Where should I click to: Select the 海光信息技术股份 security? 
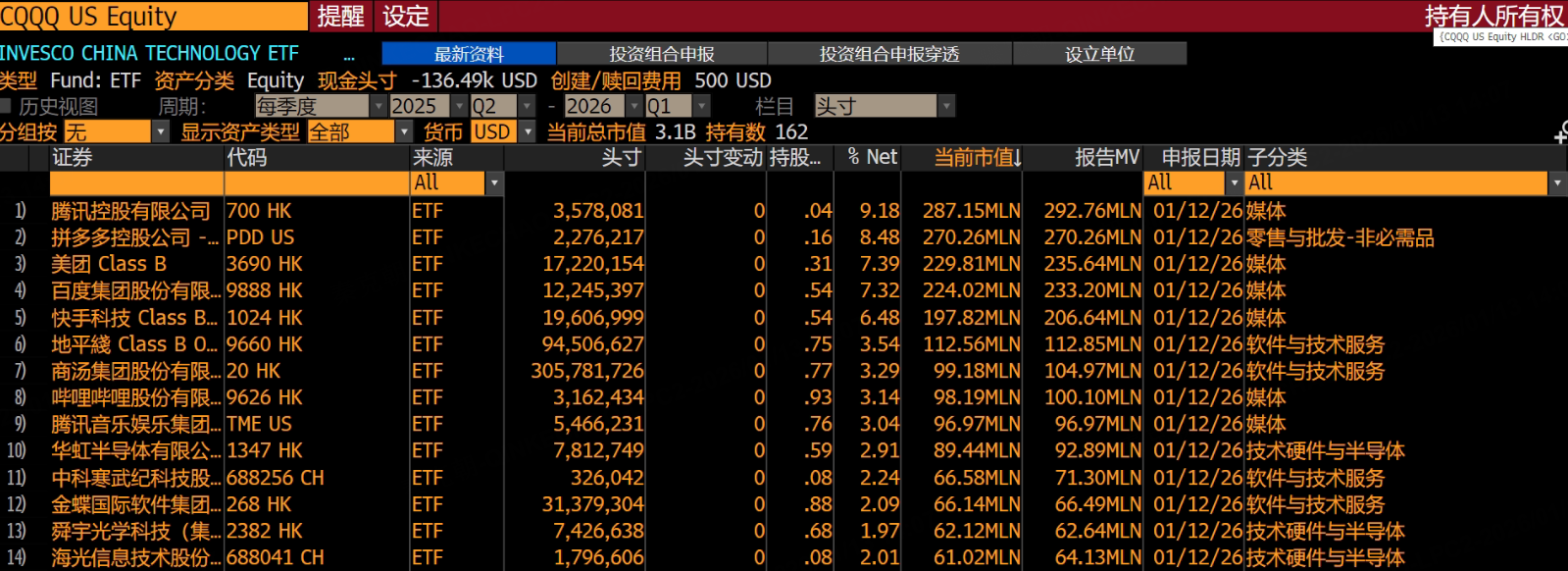point(135,557)
